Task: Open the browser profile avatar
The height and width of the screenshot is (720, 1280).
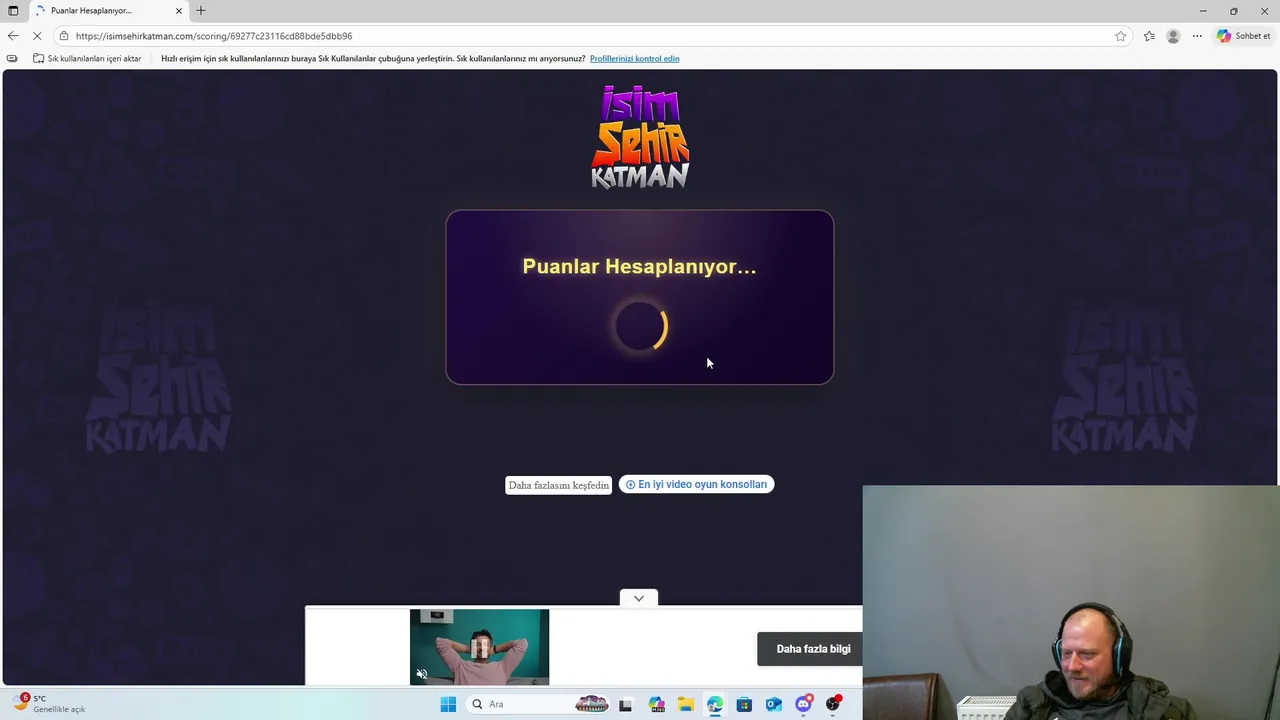Action: pos(1173,36)
